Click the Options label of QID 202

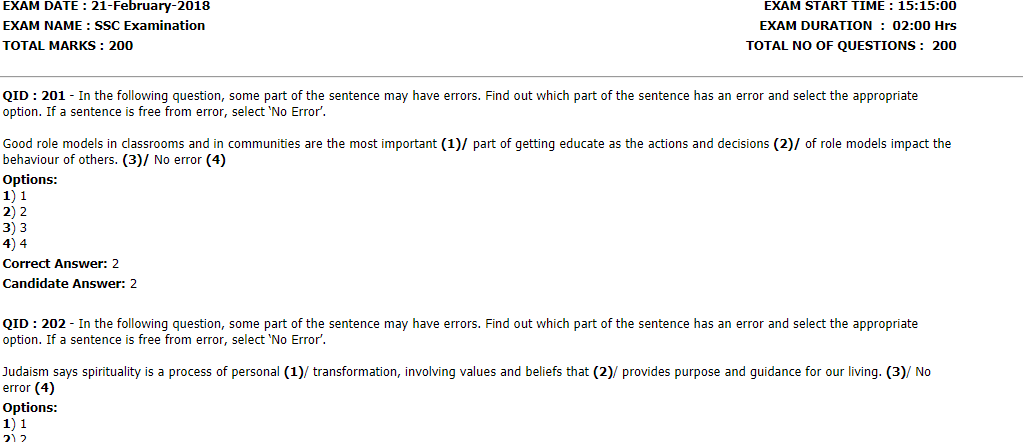pos(30,408)
